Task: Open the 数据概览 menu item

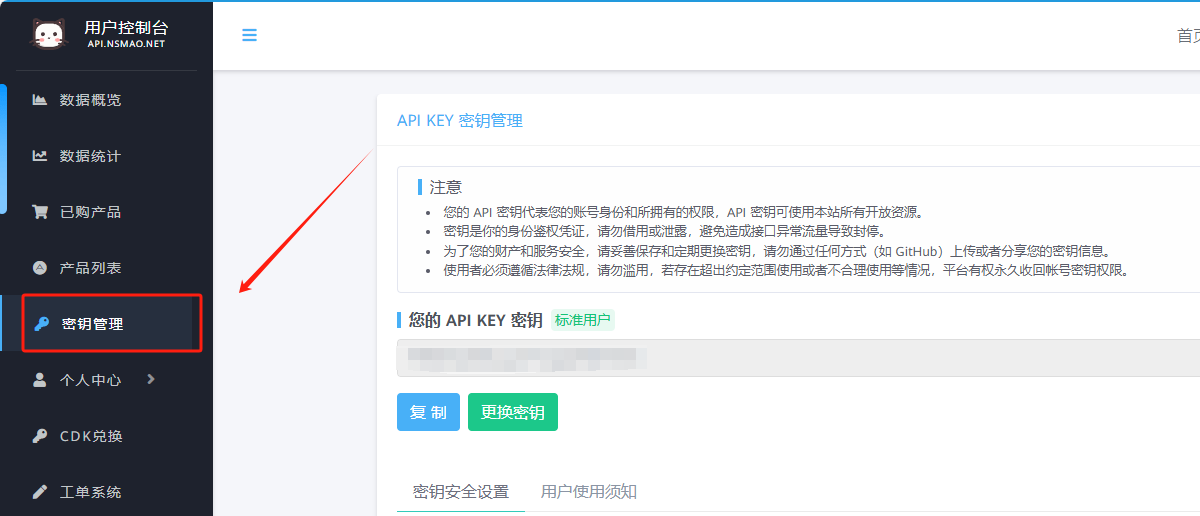Action: pos(90,100)
